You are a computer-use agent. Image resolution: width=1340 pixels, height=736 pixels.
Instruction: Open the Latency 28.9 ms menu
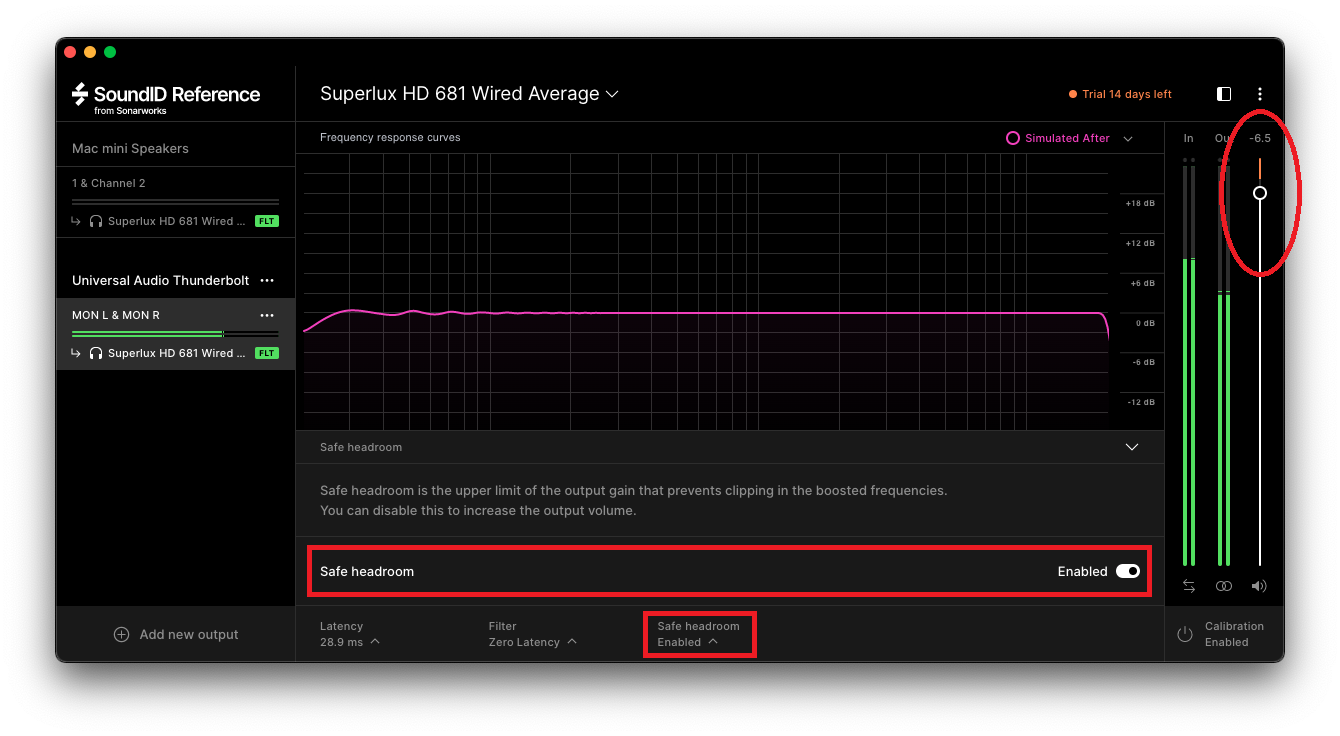(350, 634)
